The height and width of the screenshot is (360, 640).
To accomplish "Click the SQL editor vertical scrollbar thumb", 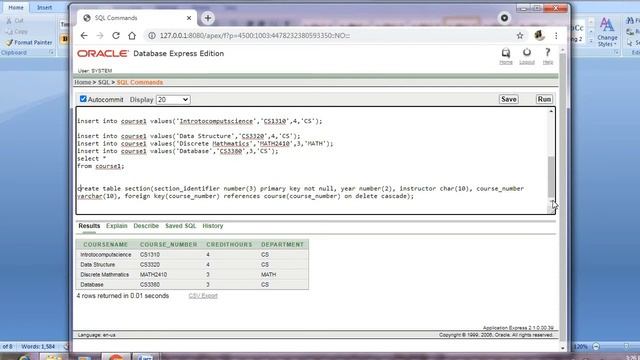I will coord(551,177).
